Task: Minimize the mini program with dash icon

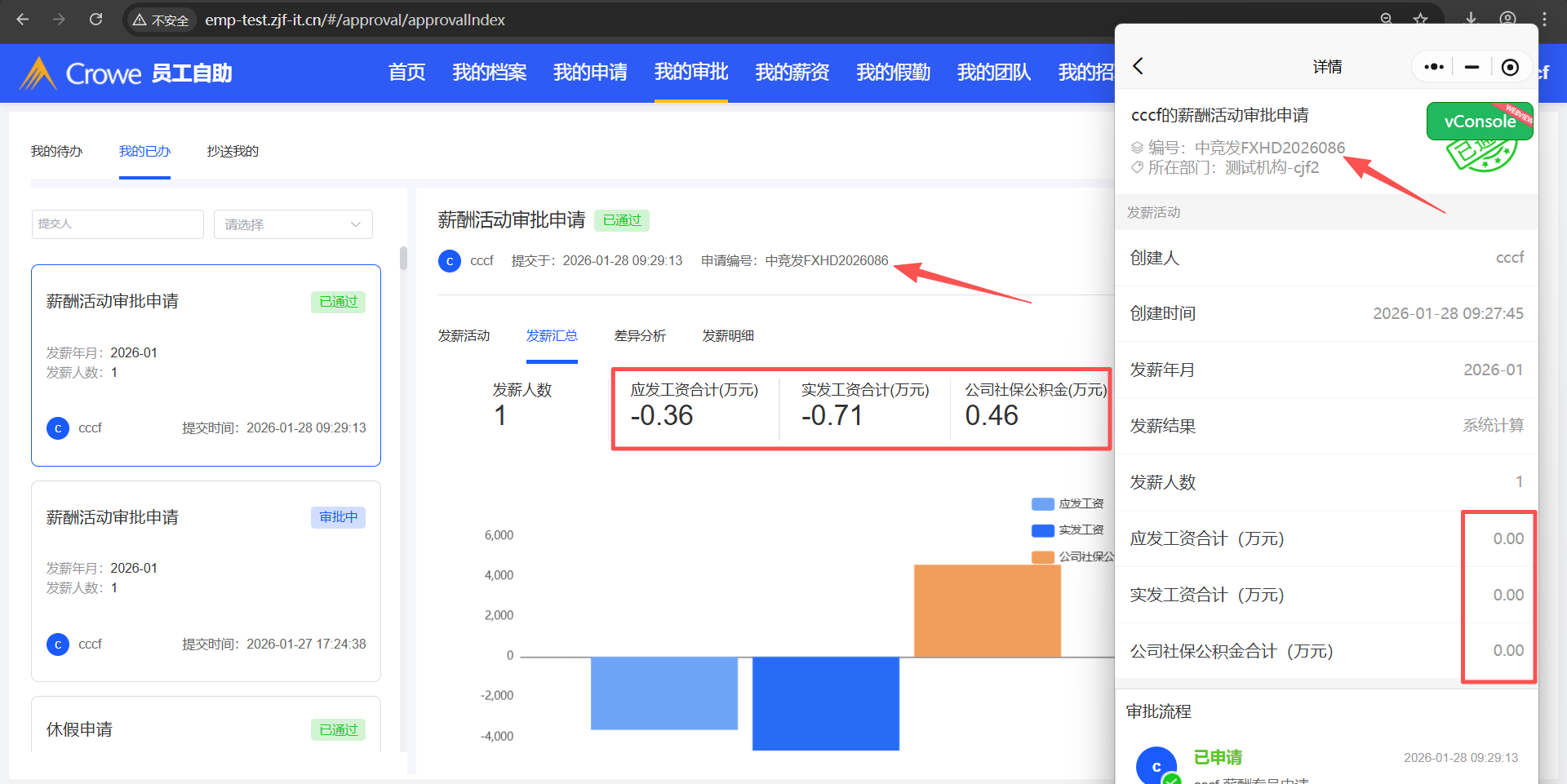Action: (x=1472, y=67)
